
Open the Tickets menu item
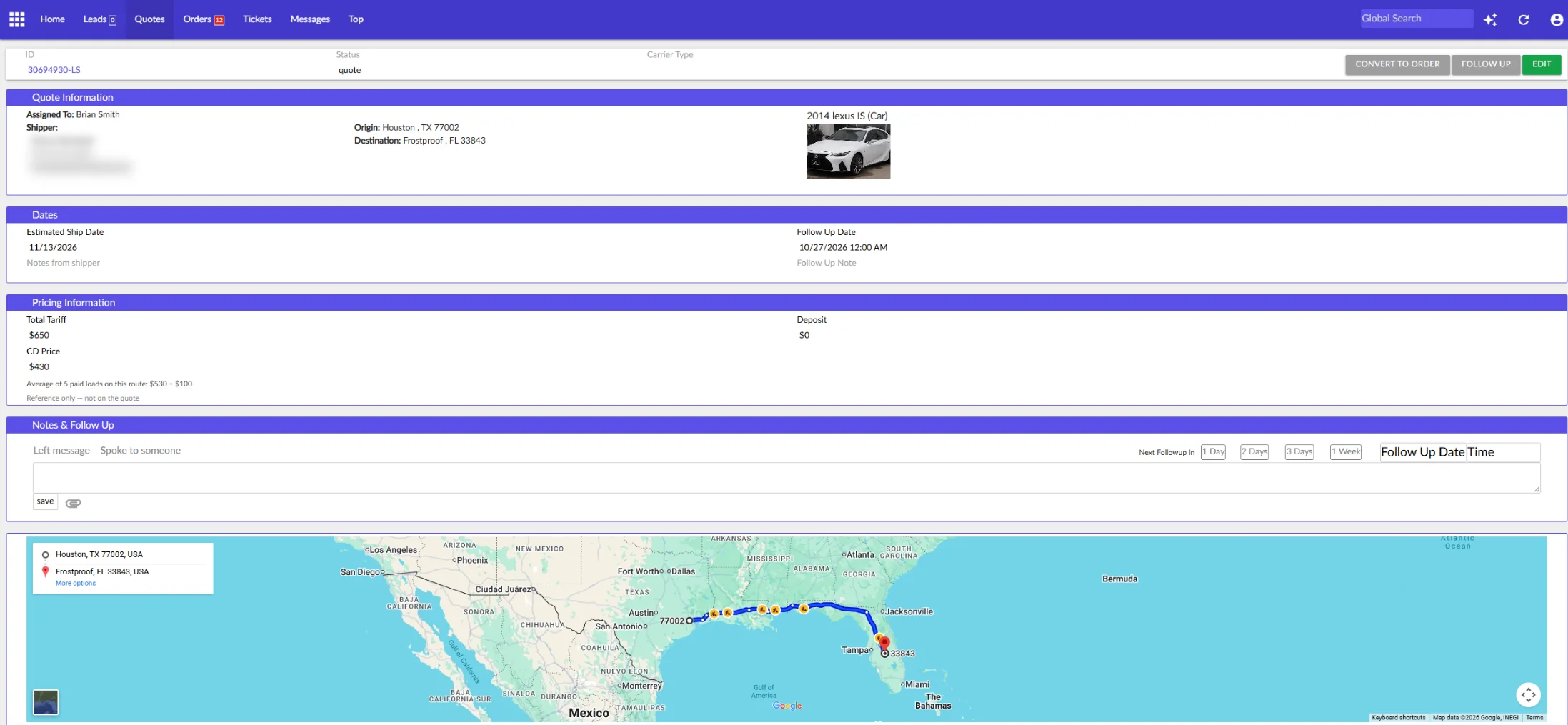click(x=257, y=19)
